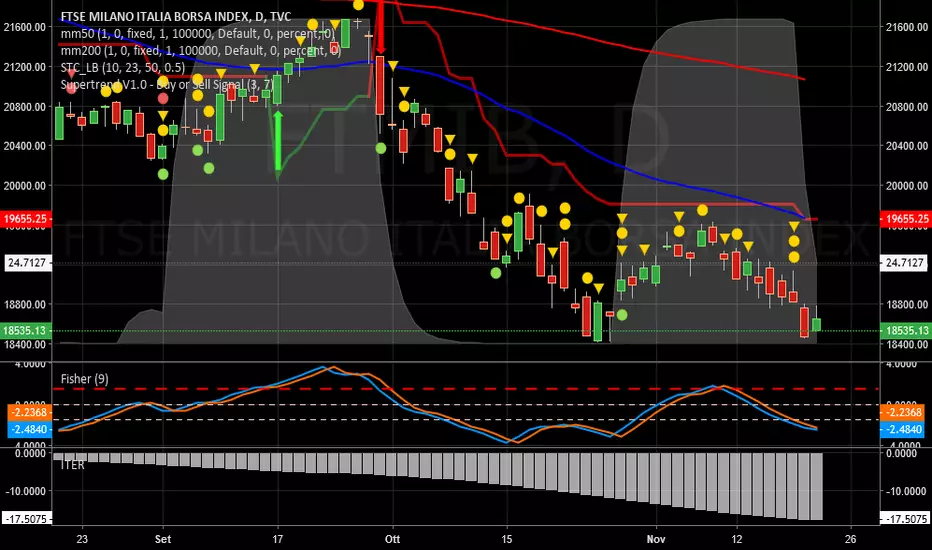Click the large green Supertrend buy arrow
Image resolution: width=932 pixels, height=550 pixels.
coord(277,142)
